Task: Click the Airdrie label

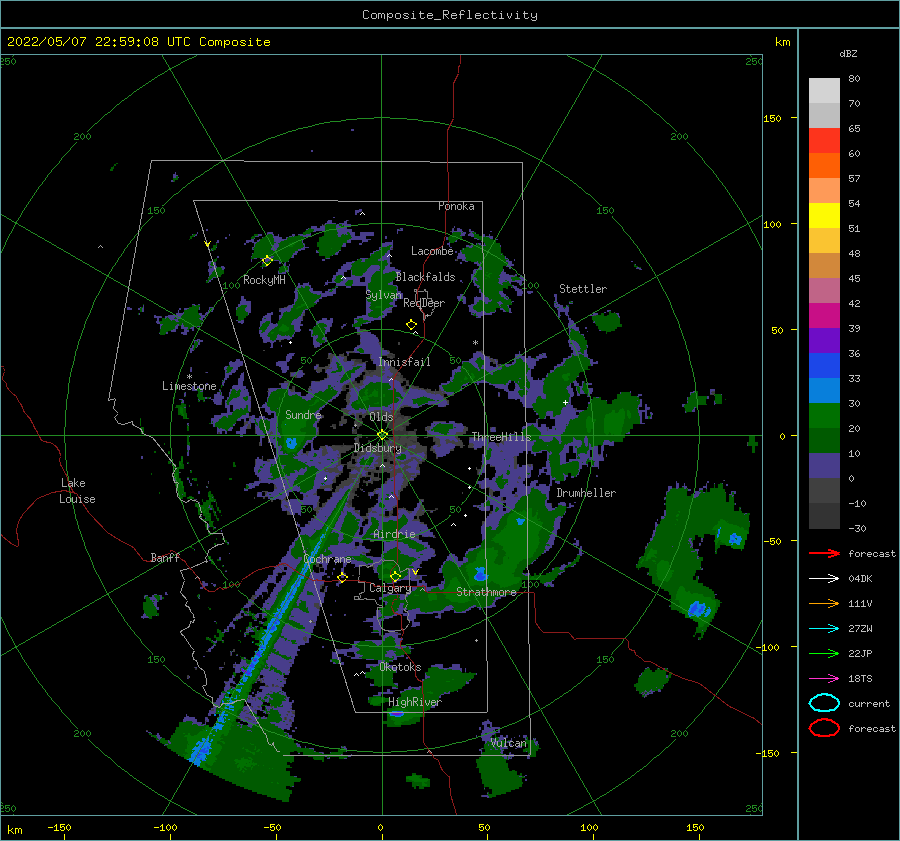Action: [x=394, y=534]
